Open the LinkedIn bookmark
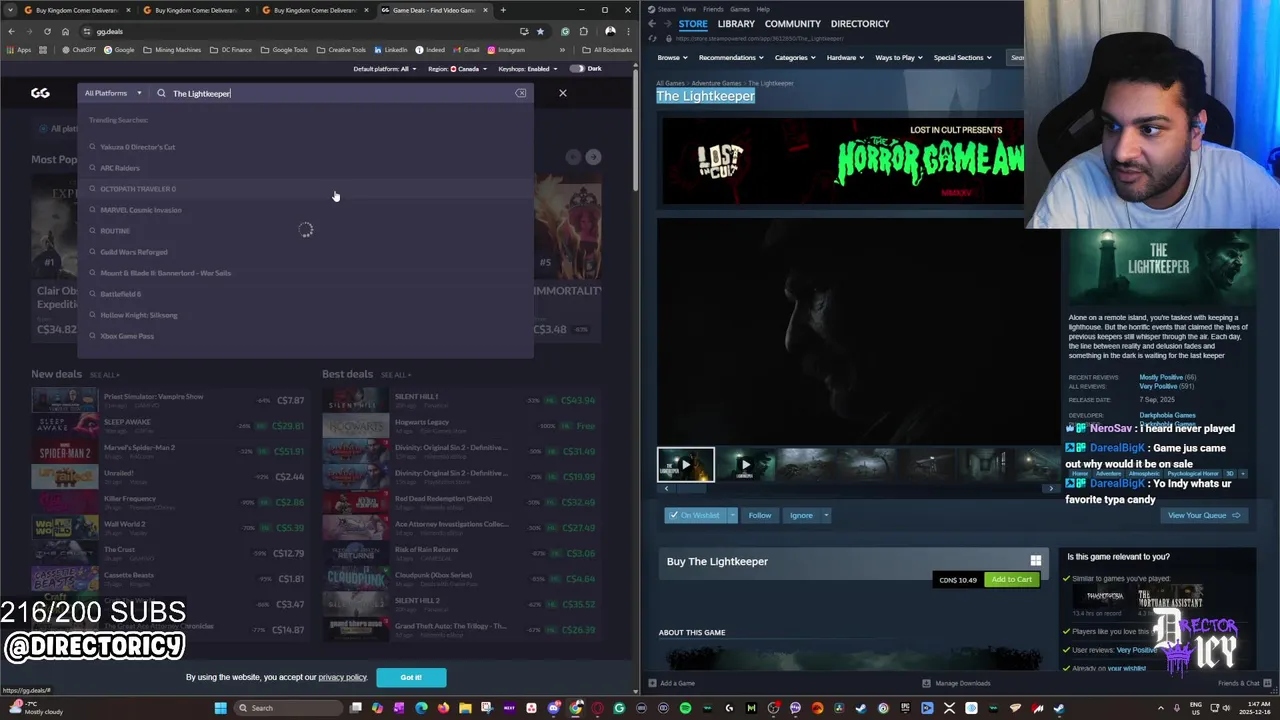Viewport: 1280px width, 720px height. tap(391, 50)
